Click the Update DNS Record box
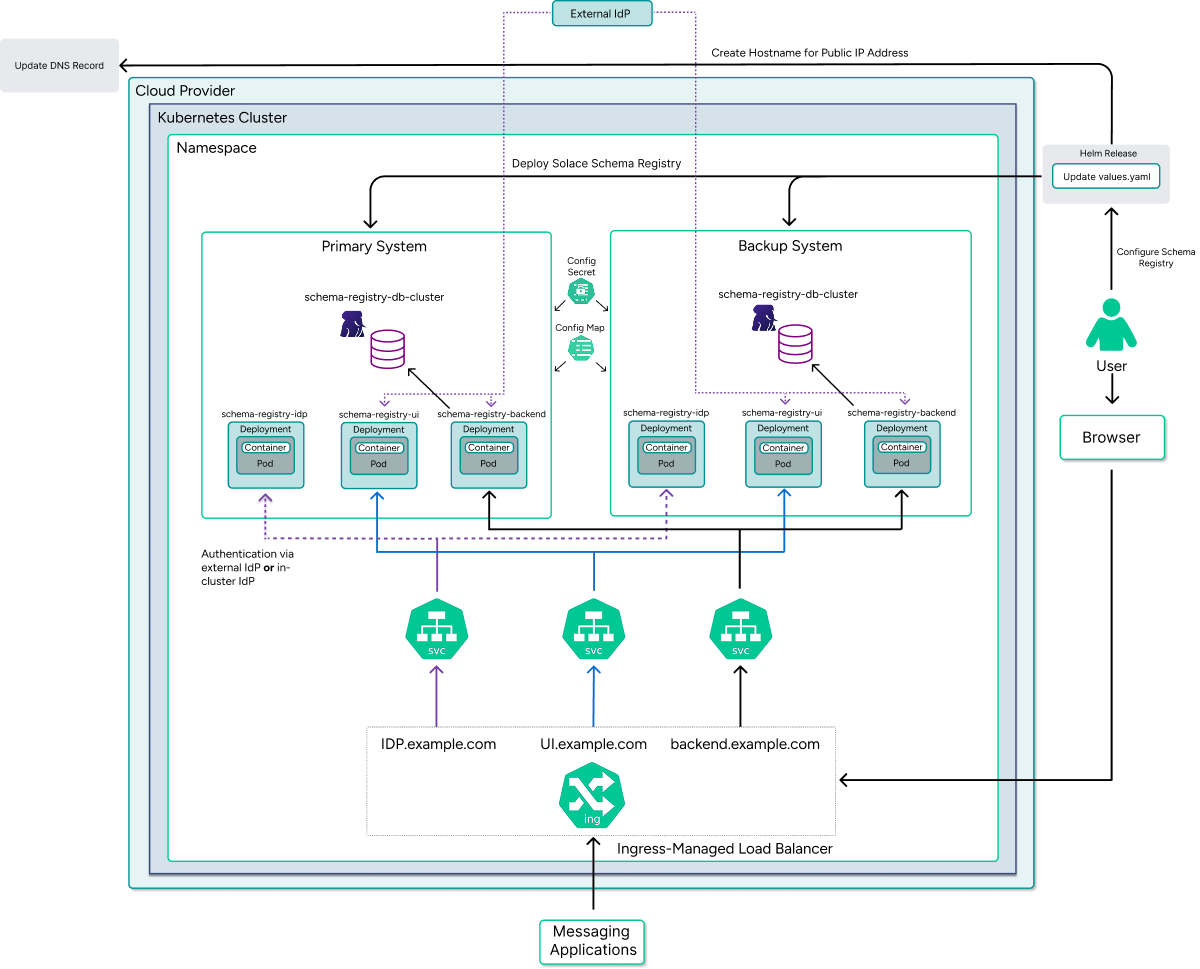 [x=59, y=66]
